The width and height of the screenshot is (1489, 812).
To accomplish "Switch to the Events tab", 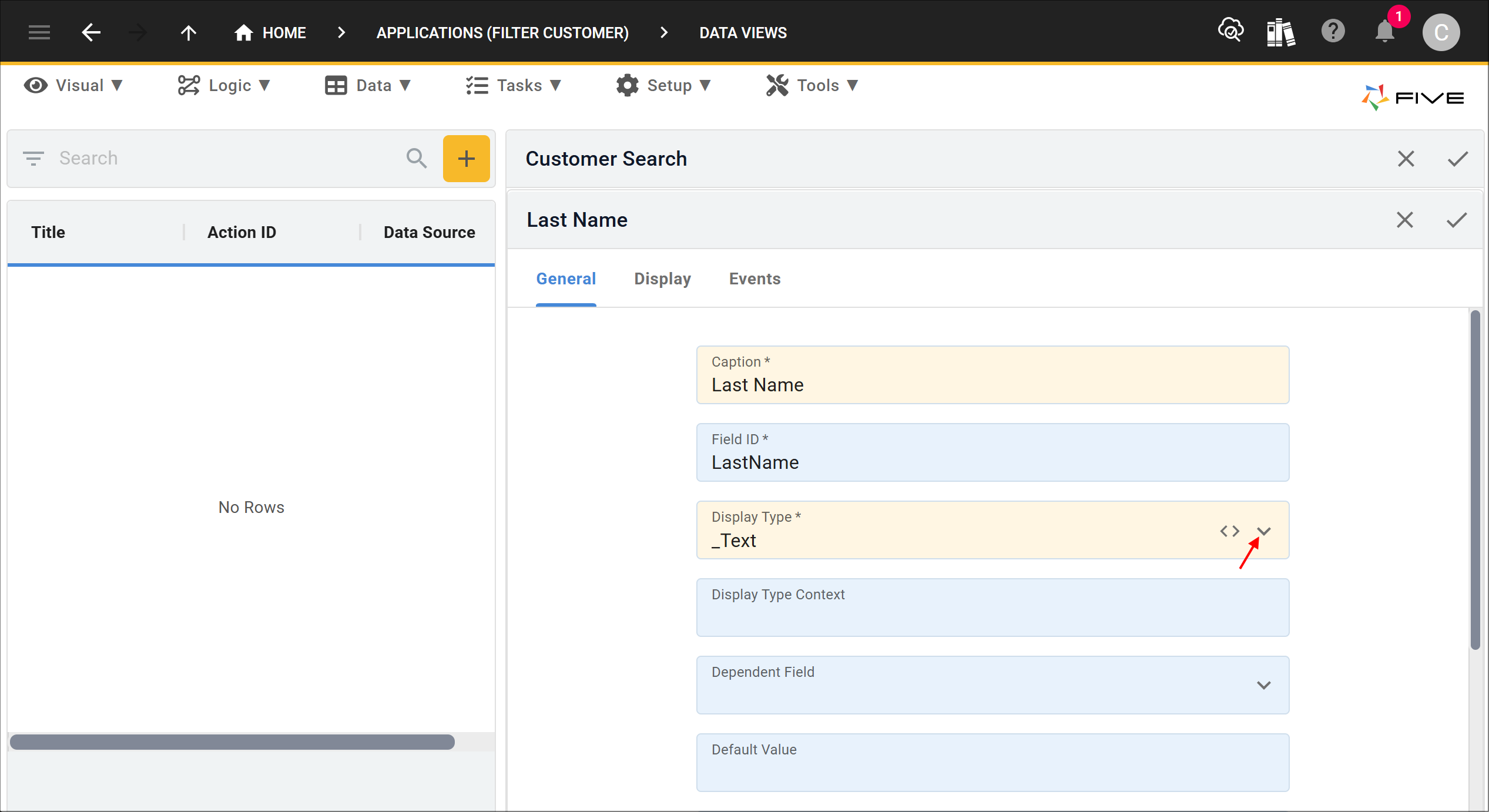I will pos(753,279).
